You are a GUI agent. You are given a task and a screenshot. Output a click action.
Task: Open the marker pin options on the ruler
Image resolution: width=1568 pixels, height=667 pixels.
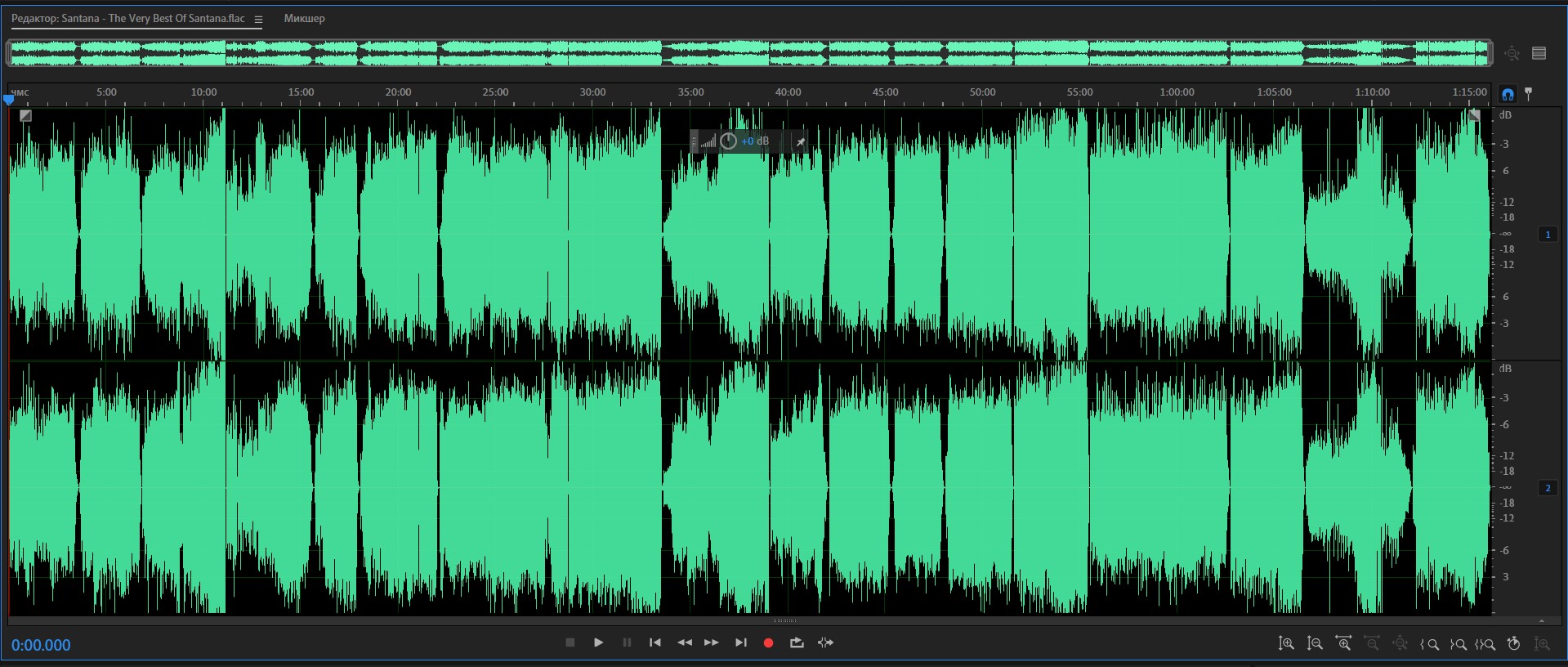[1529, 94]
